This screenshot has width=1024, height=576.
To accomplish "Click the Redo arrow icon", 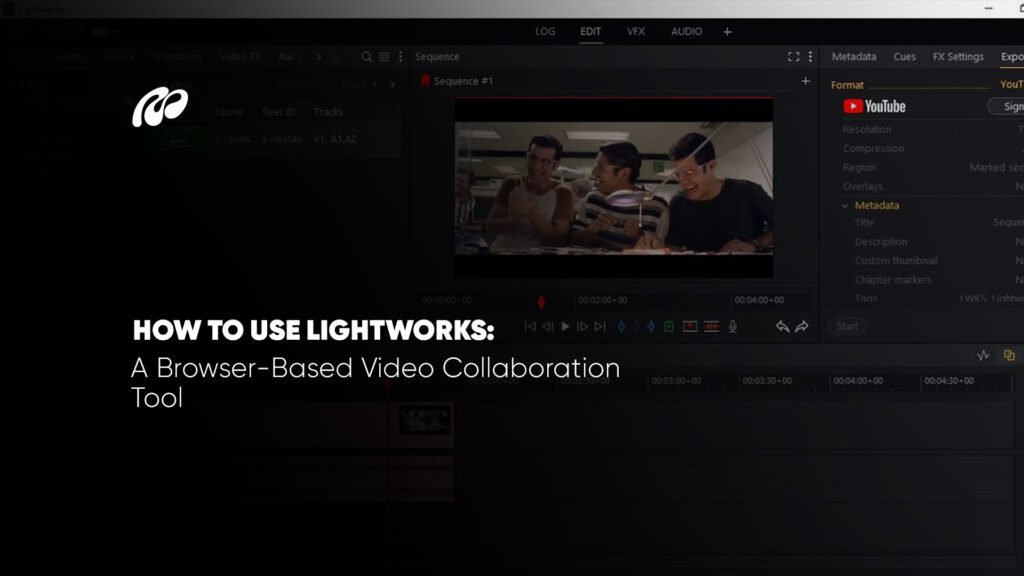I will pyautogui.click(x=801, y=326).
